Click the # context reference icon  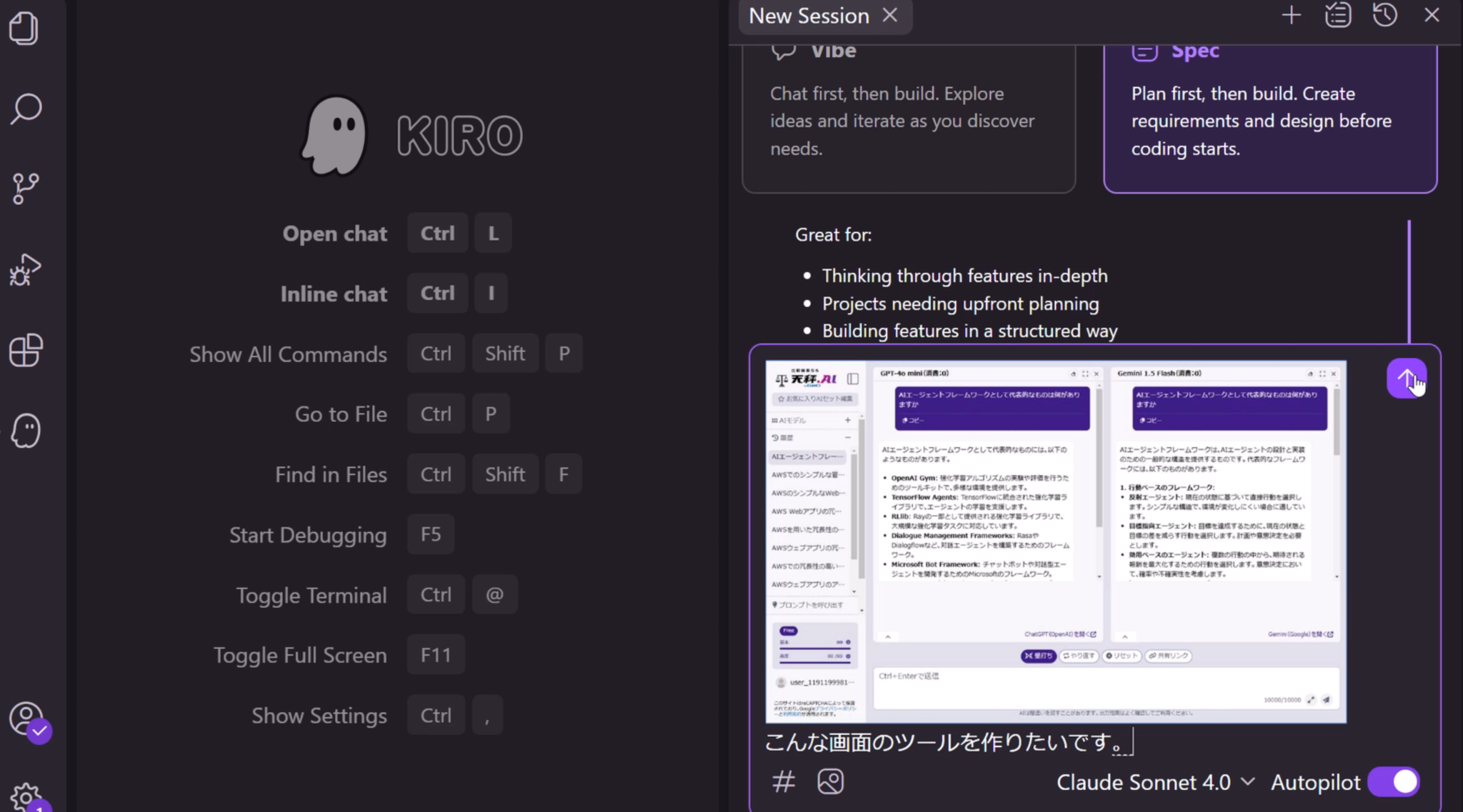pyautogui.click(x=782, y=781)
